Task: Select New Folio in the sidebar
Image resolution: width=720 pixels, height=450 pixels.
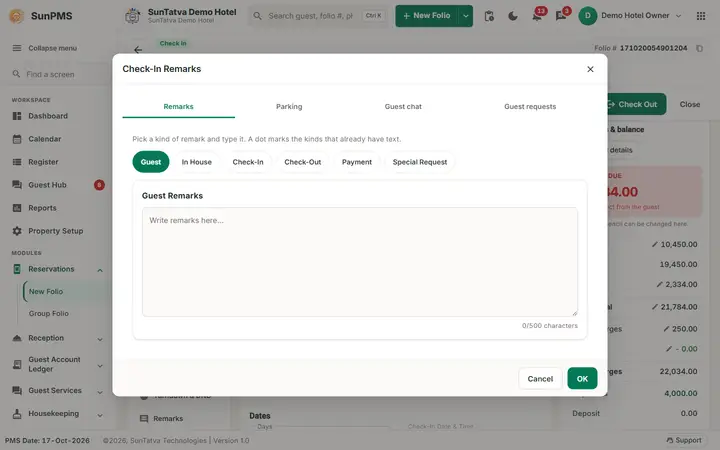Action: [46, 292]
